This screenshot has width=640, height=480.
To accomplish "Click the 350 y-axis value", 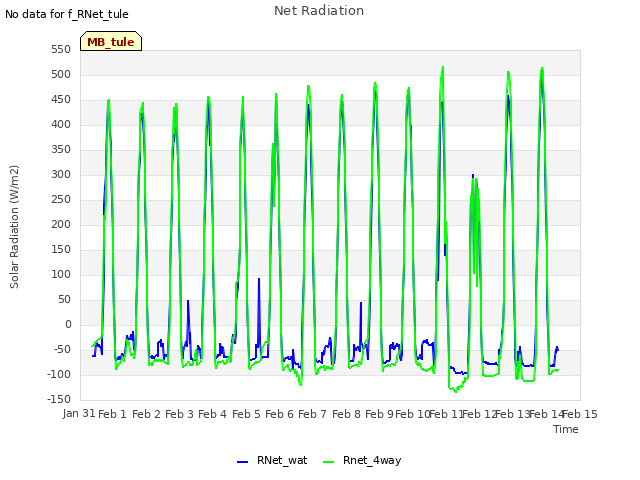I will coord(61,149).
